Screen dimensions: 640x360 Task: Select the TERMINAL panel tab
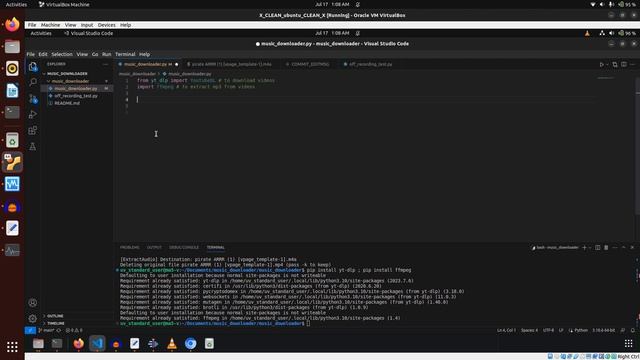point(216,247)
